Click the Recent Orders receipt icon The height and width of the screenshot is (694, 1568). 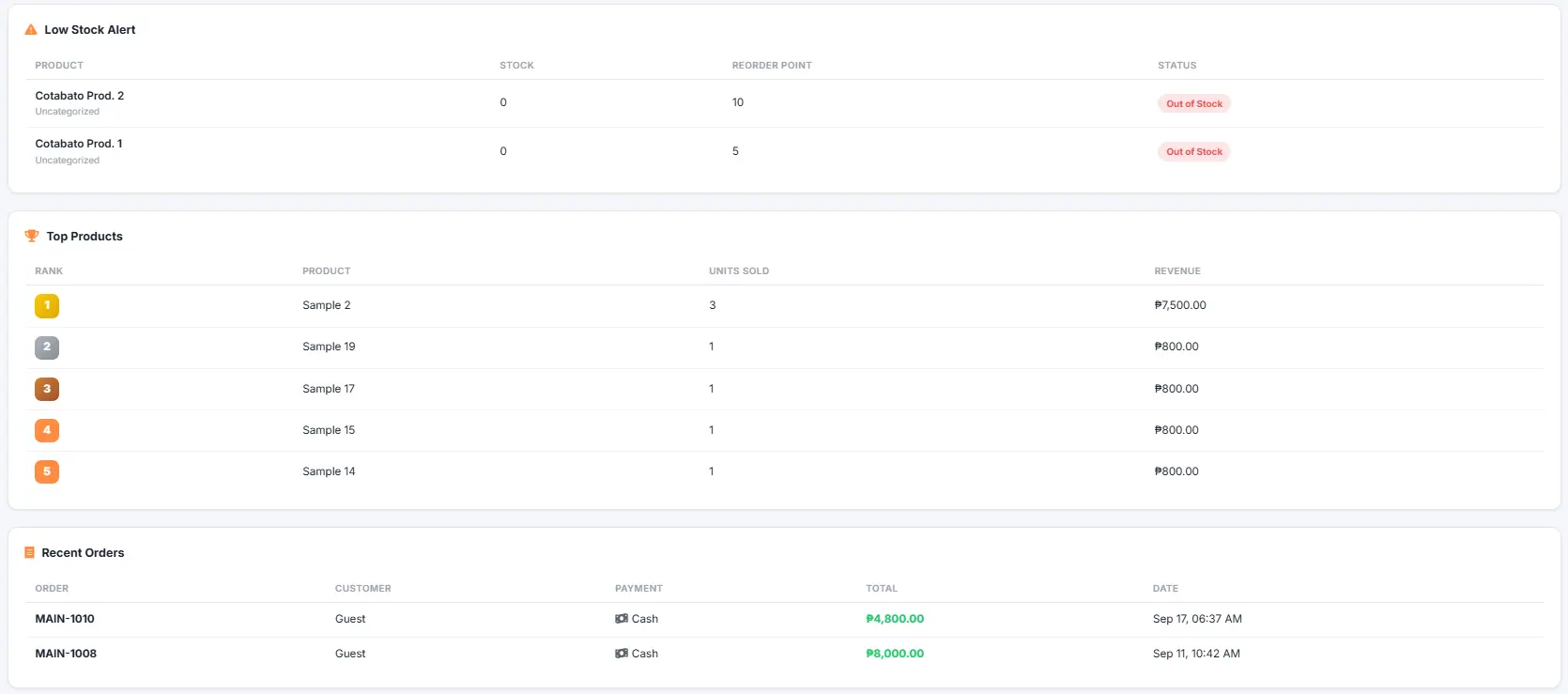pos(29,553)
